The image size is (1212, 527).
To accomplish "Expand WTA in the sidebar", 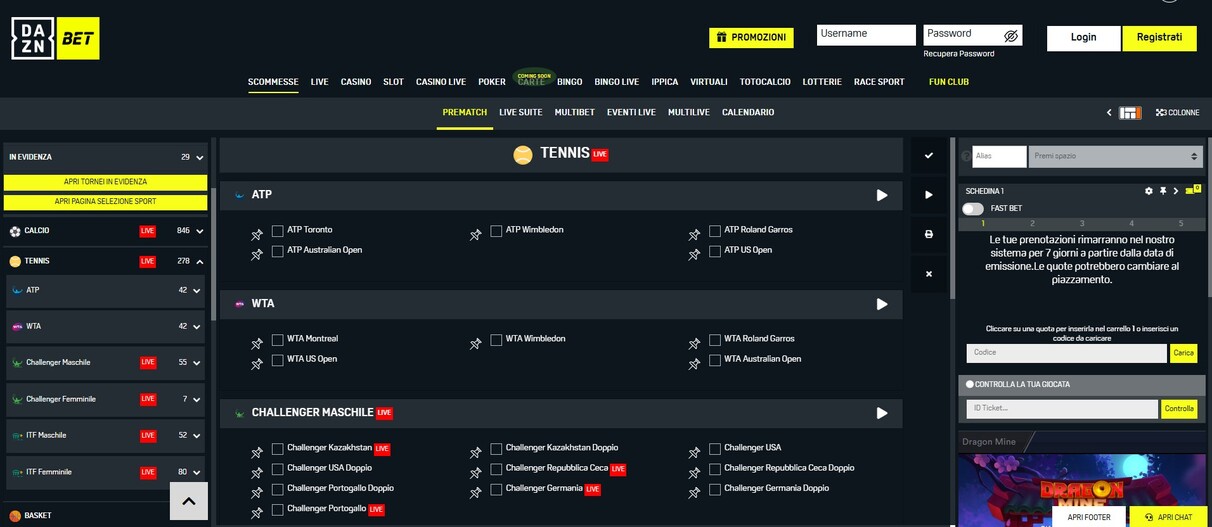I will [105, 326].
